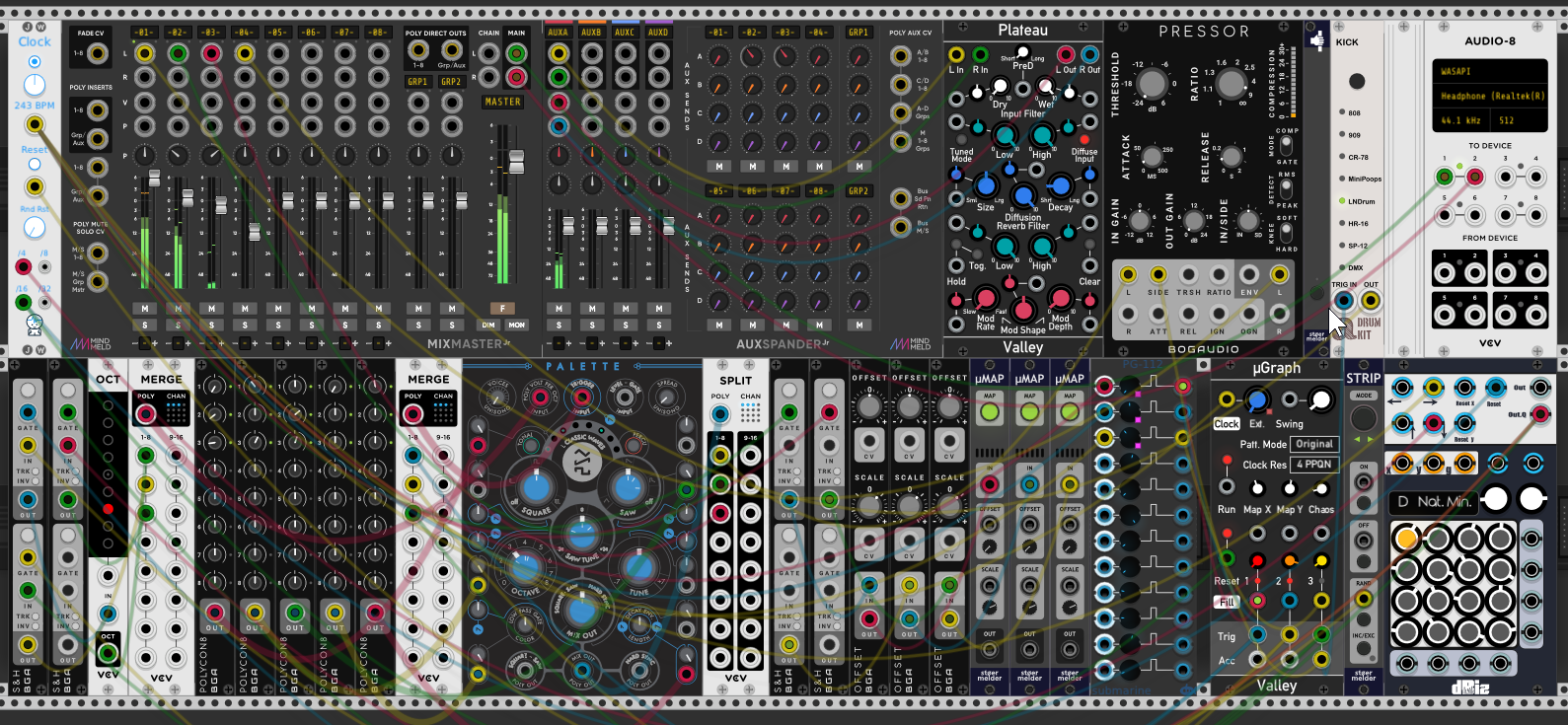Solo mixer channel 03
1568x725 pixels.
point(211,325)
